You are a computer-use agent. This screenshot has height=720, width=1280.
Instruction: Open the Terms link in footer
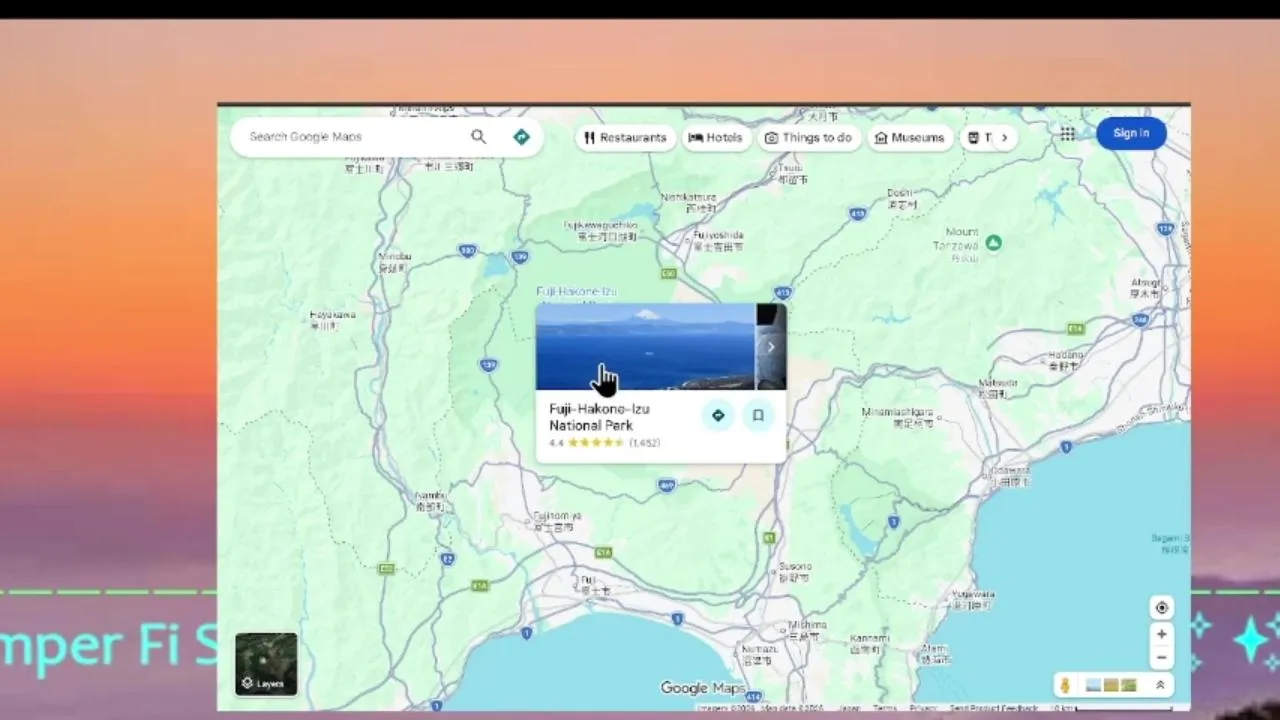pos(885,708)
